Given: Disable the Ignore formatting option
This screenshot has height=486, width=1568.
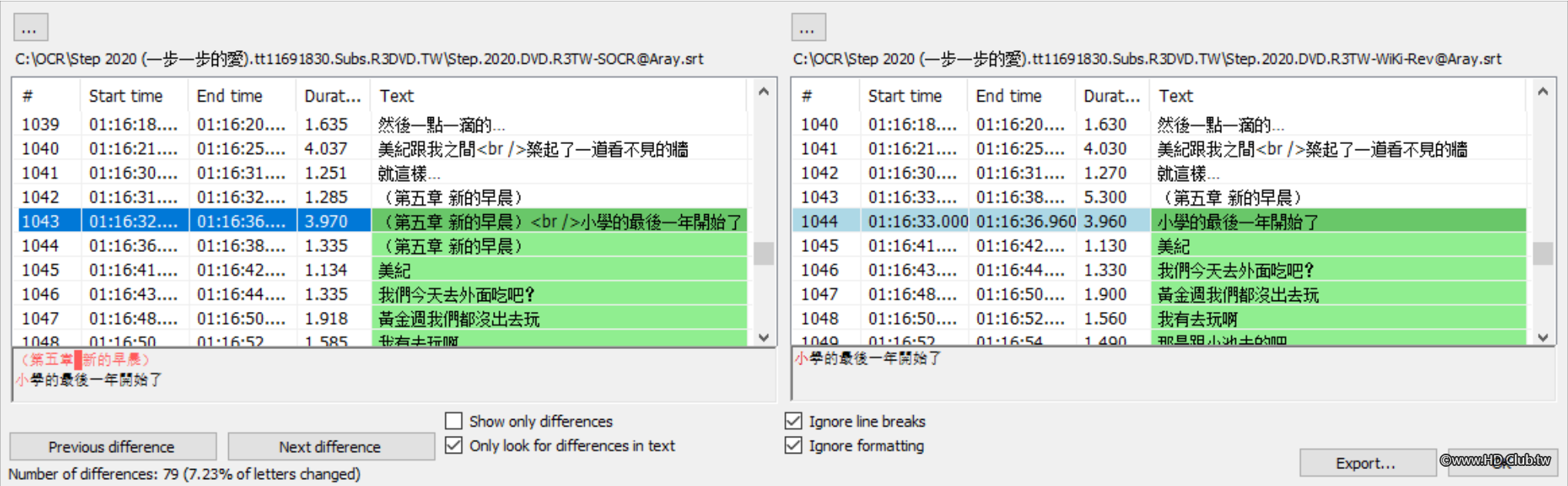Looking at the screenshot, I should (x=794, y=445).
